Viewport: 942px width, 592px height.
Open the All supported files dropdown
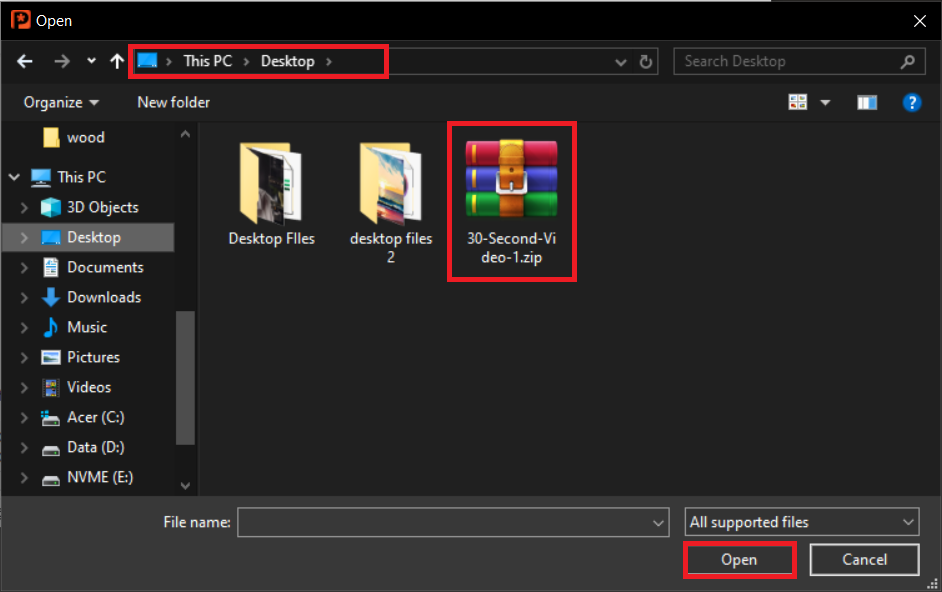(x=800, y=521)
